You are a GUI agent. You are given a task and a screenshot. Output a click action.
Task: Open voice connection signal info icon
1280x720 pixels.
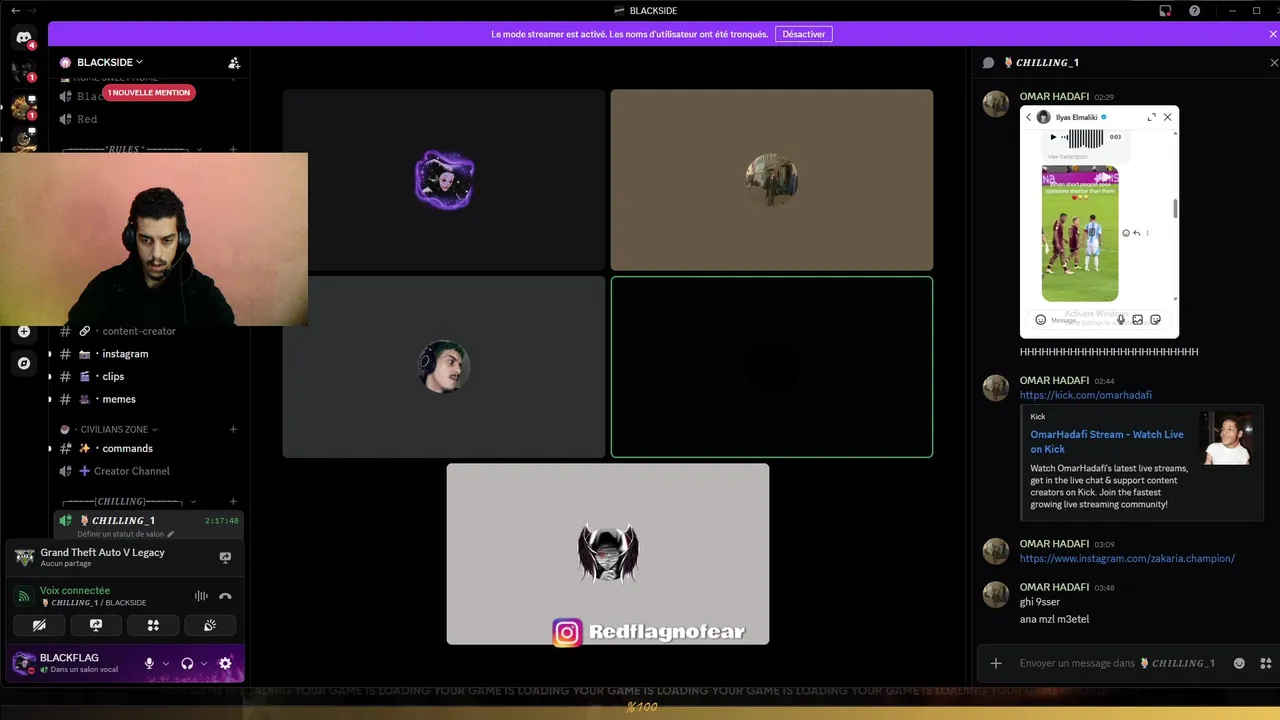[x=24, y=596]
